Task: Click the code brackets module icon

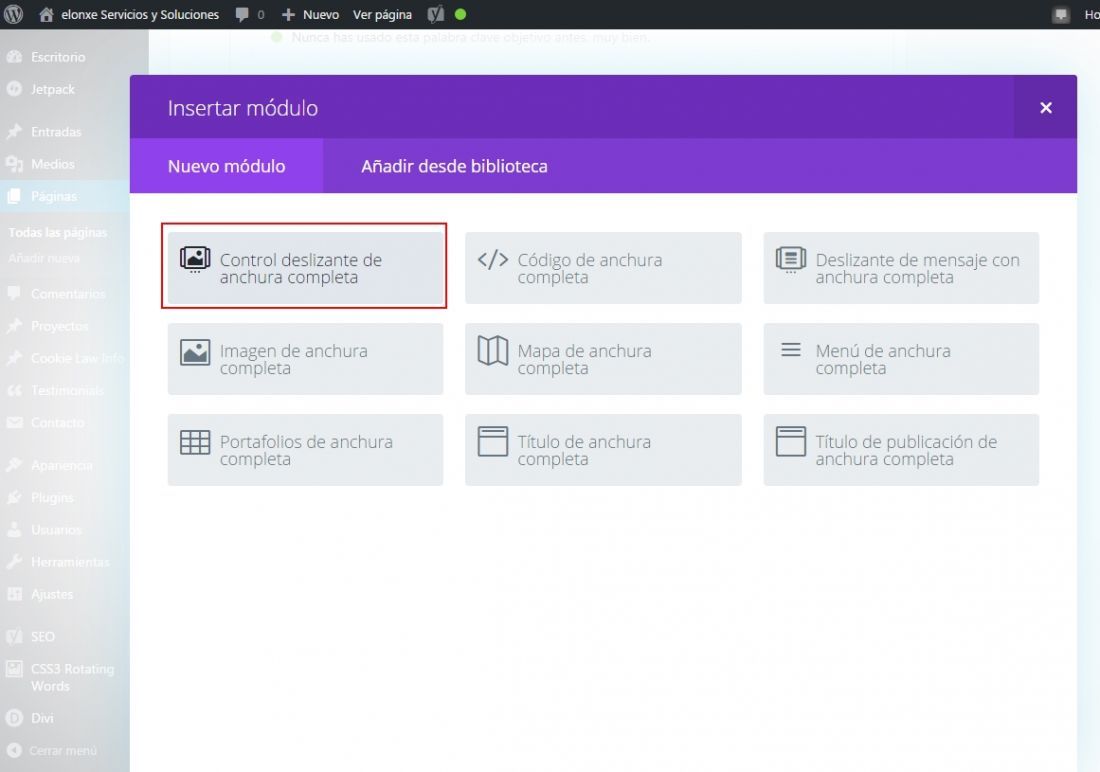Action: coord(492,259)
